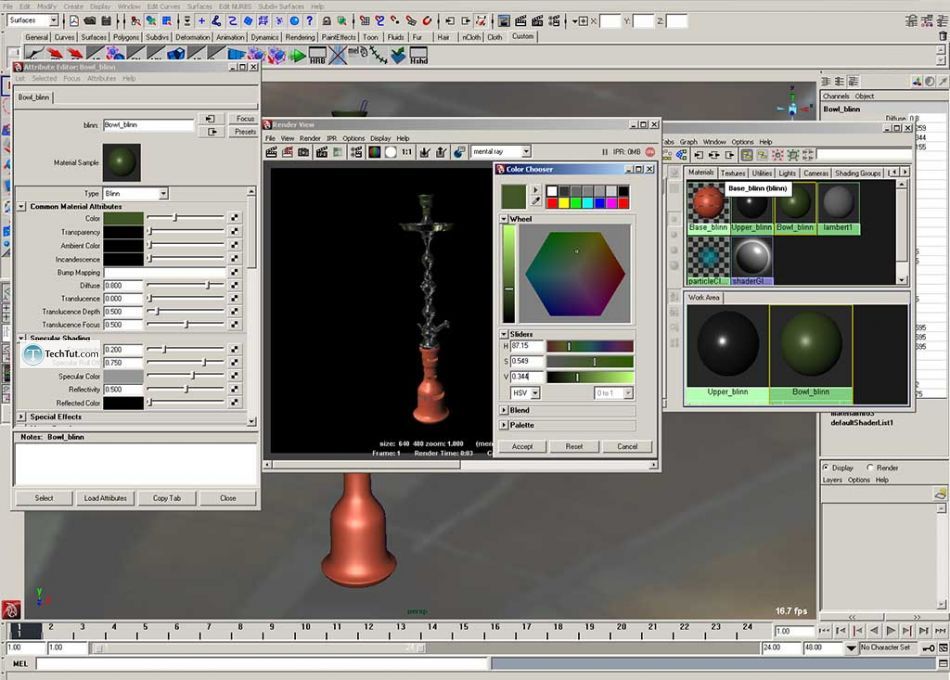Click the eyedropper tool in Color Chooser
950x680 pixels.
coord(536,201)
